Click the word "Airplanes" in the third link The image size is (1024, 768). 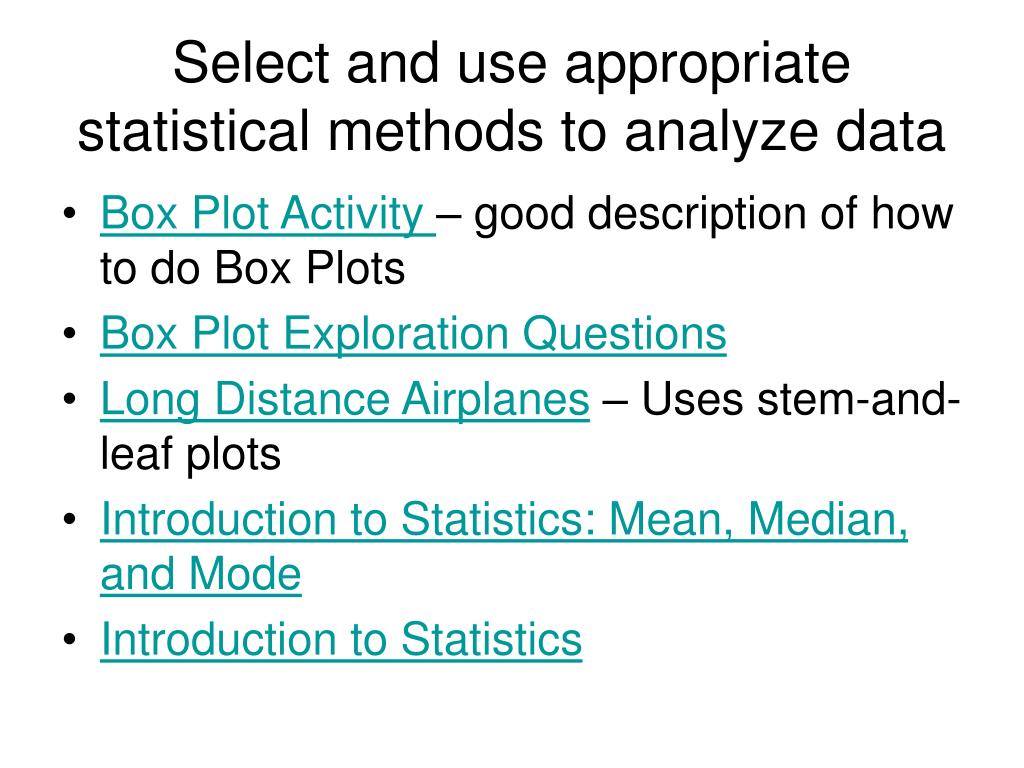[x=495, y=400]
